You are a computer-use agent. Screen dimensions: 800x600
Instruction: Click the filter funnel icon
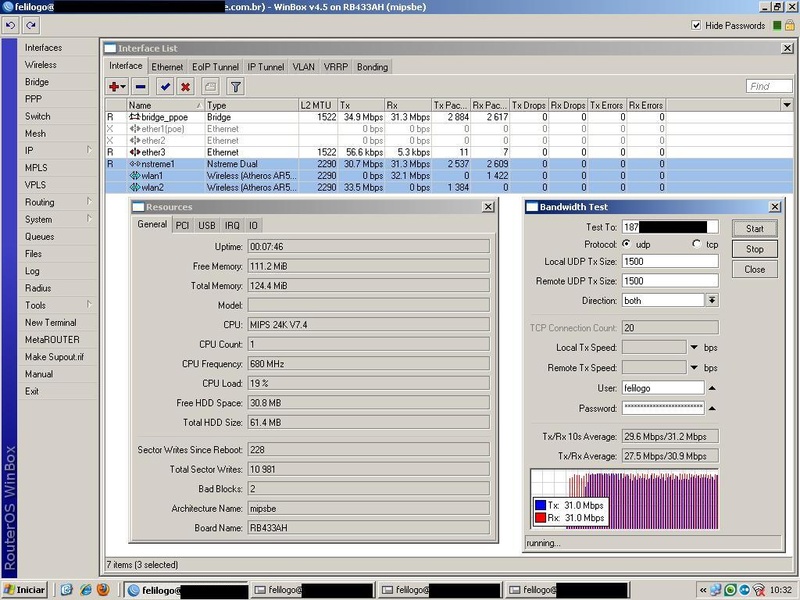[235, 87]
